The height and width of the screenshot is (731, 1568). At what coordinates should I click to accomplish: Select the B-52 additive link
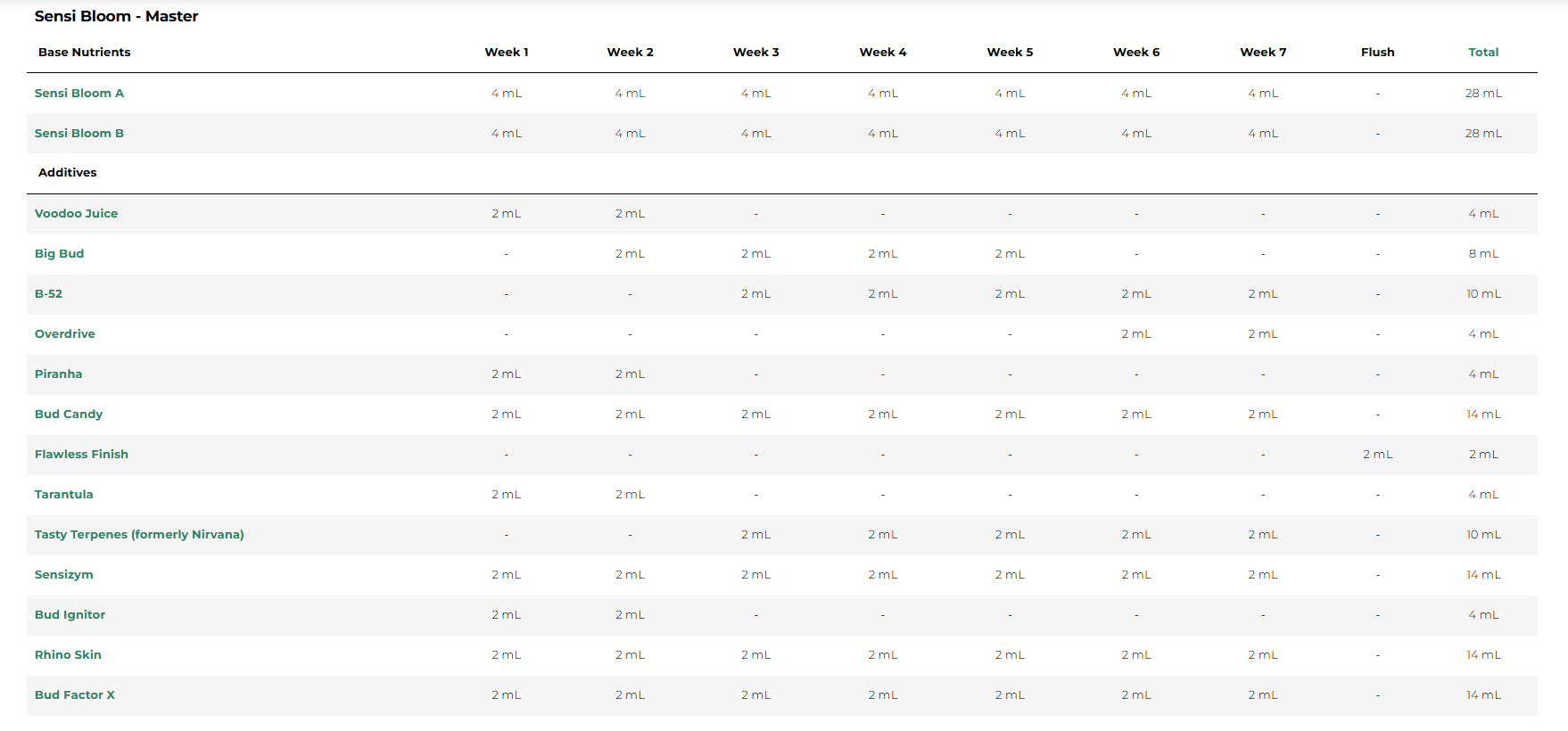[x=48, y=294]
